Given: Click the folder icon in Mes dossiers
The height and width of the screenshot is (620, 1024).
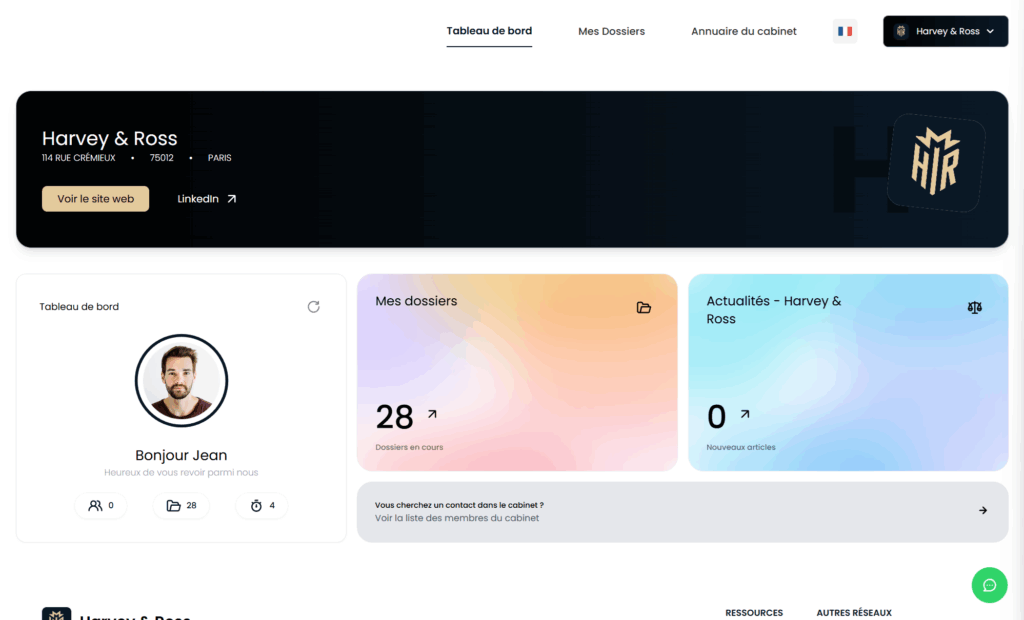Looking at the screenshot, I should point(644,307).
